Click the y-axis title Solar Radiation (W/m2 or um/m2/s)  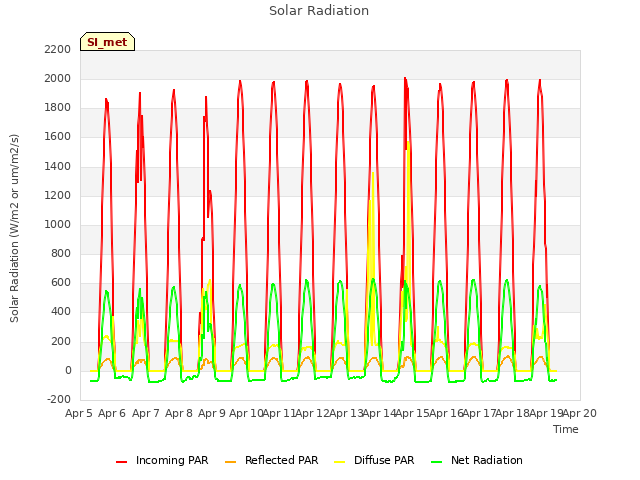[x=14, y=228]
